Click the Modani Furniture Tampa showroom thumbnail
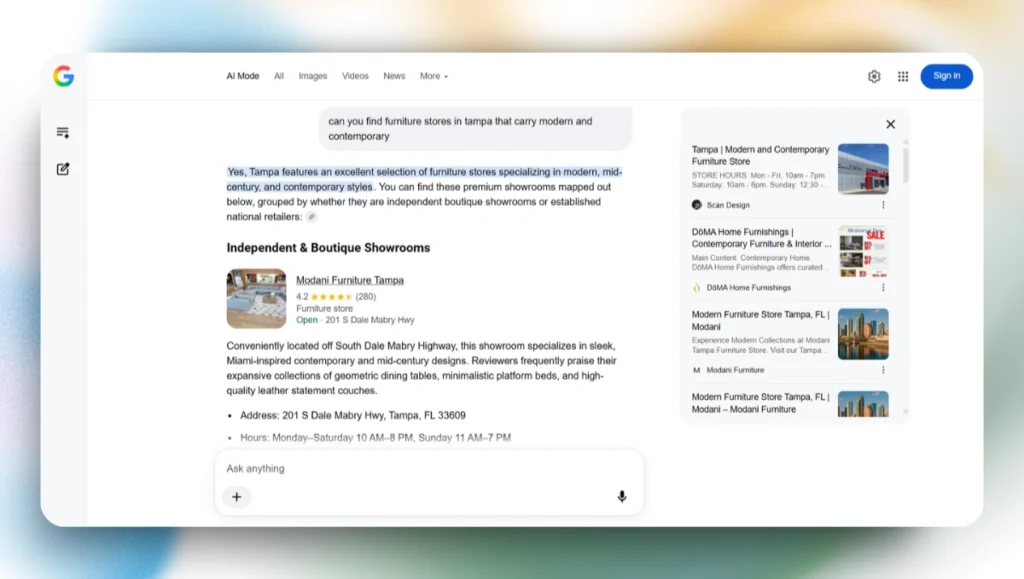 [x=256, y=298]
